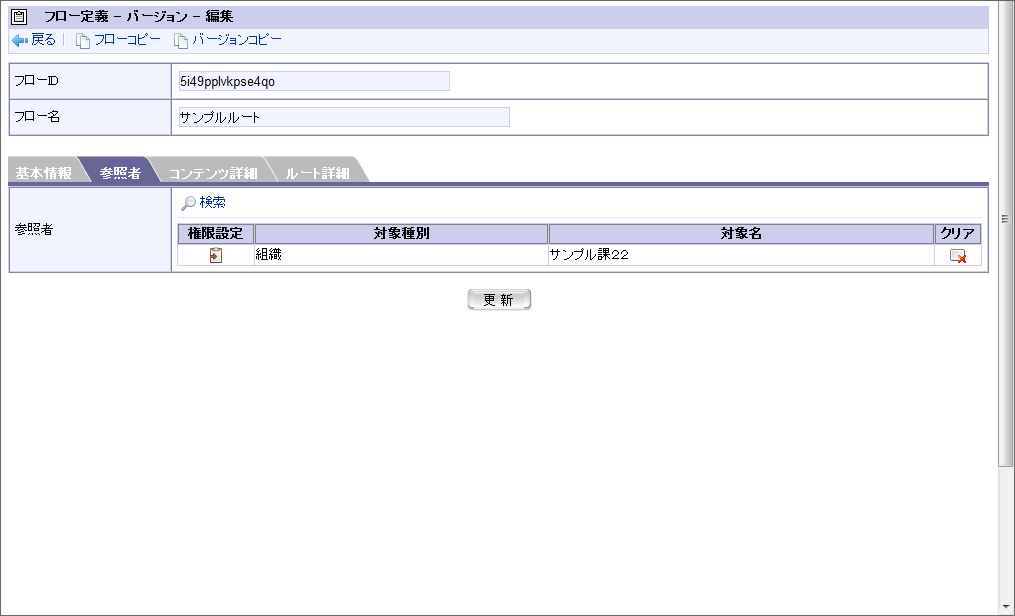Open 権限設定 icon for サンプル課22
This screenshot has height=616, width=1015.
pyautogui.click(x=216, y=255)
